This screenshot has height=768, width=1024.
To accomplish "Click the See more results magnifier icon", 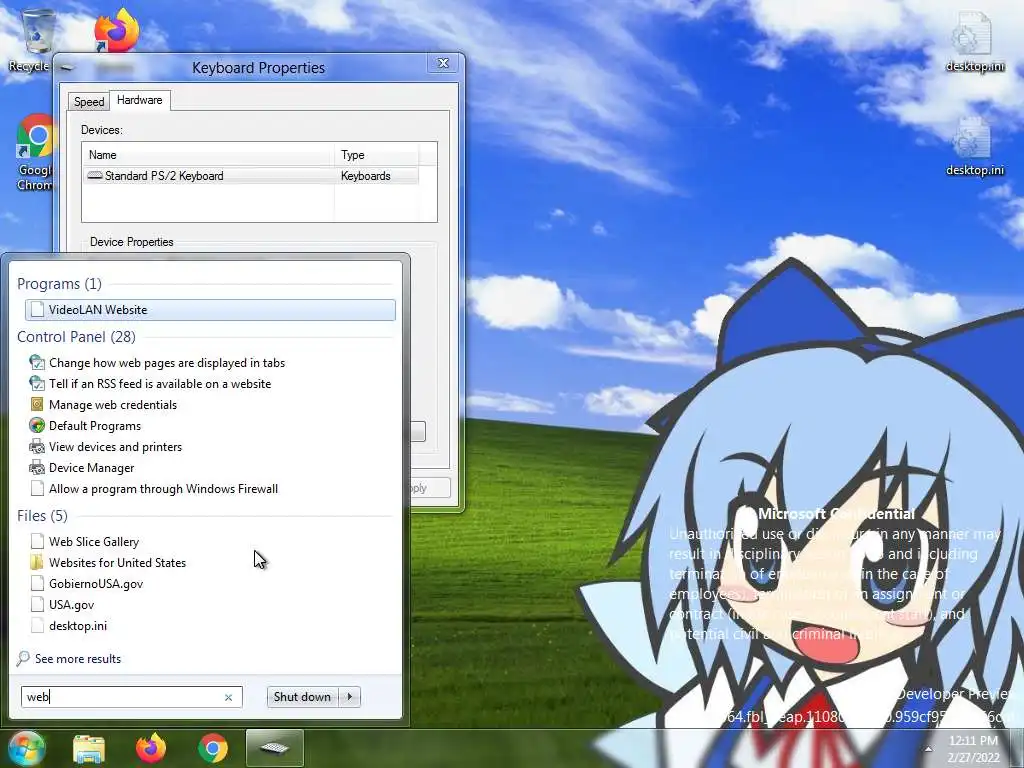I will [x=24, y=658].
